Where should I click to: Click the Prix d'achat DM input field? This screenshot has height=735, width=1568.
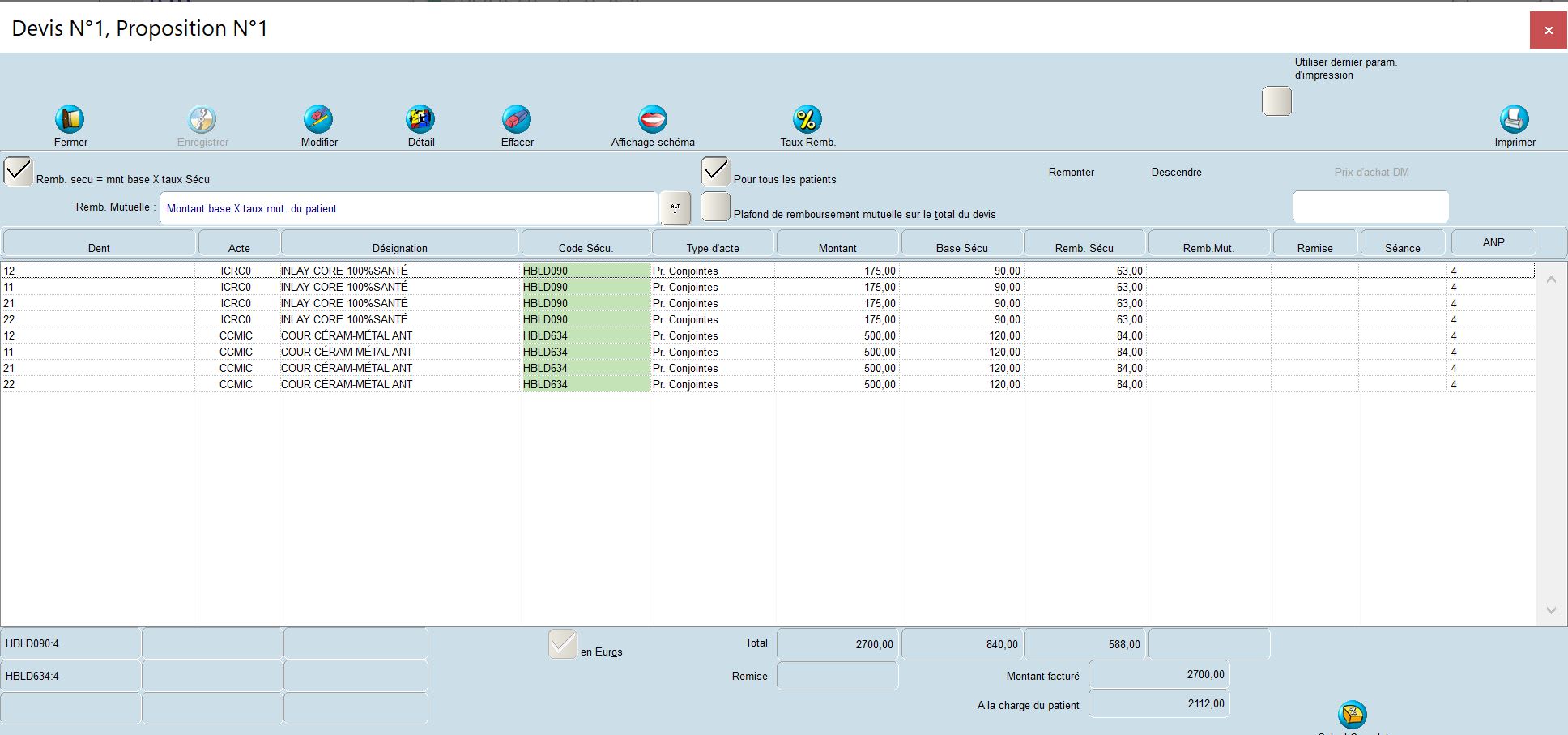(1370, 207)
